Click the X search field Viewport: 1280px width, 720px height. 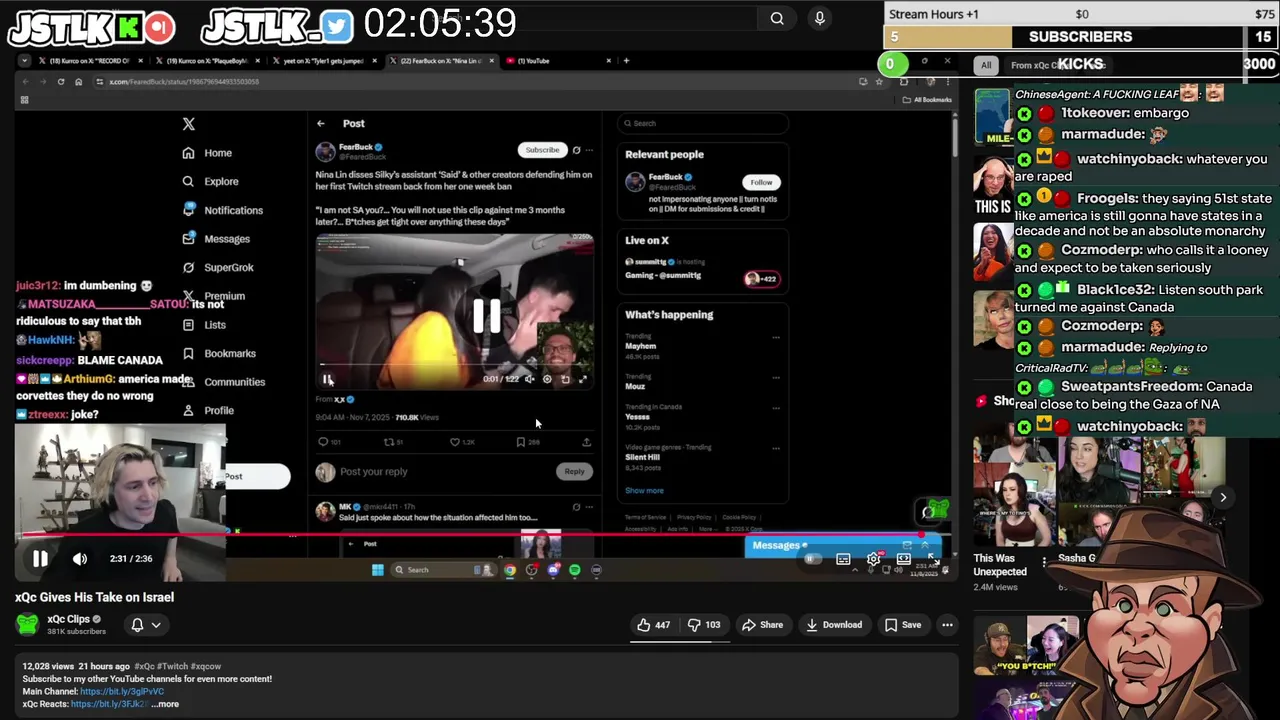[703, 123]
